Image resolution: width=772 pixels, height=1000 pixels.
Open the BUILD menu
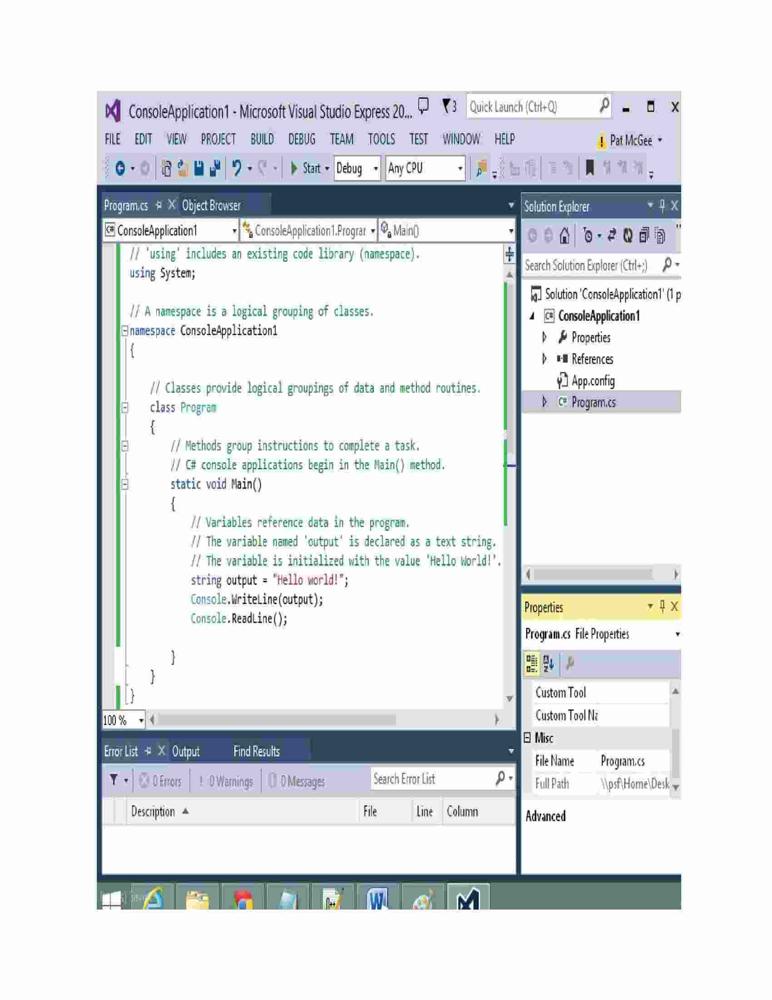click(x=262, y=139)
